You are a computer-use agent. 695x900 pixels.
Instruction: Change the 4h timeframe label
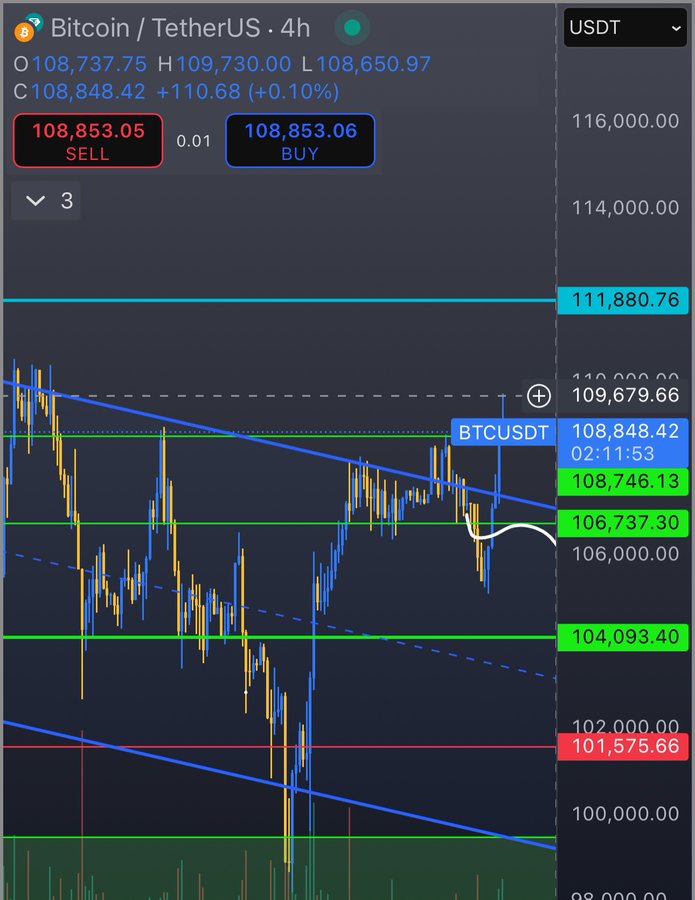click(295, 28)
